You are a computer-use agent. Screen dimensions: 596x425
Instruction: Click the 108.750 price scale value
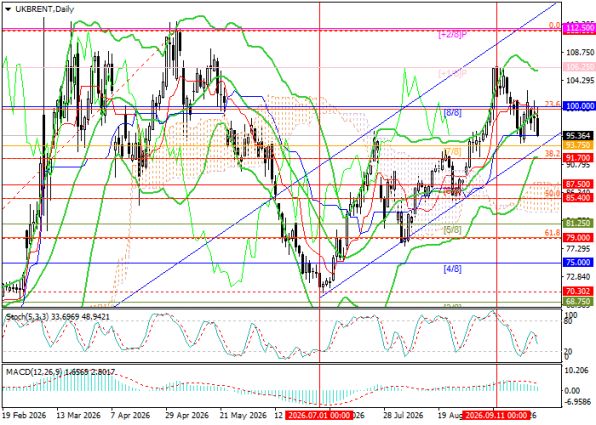pos(579,52)
